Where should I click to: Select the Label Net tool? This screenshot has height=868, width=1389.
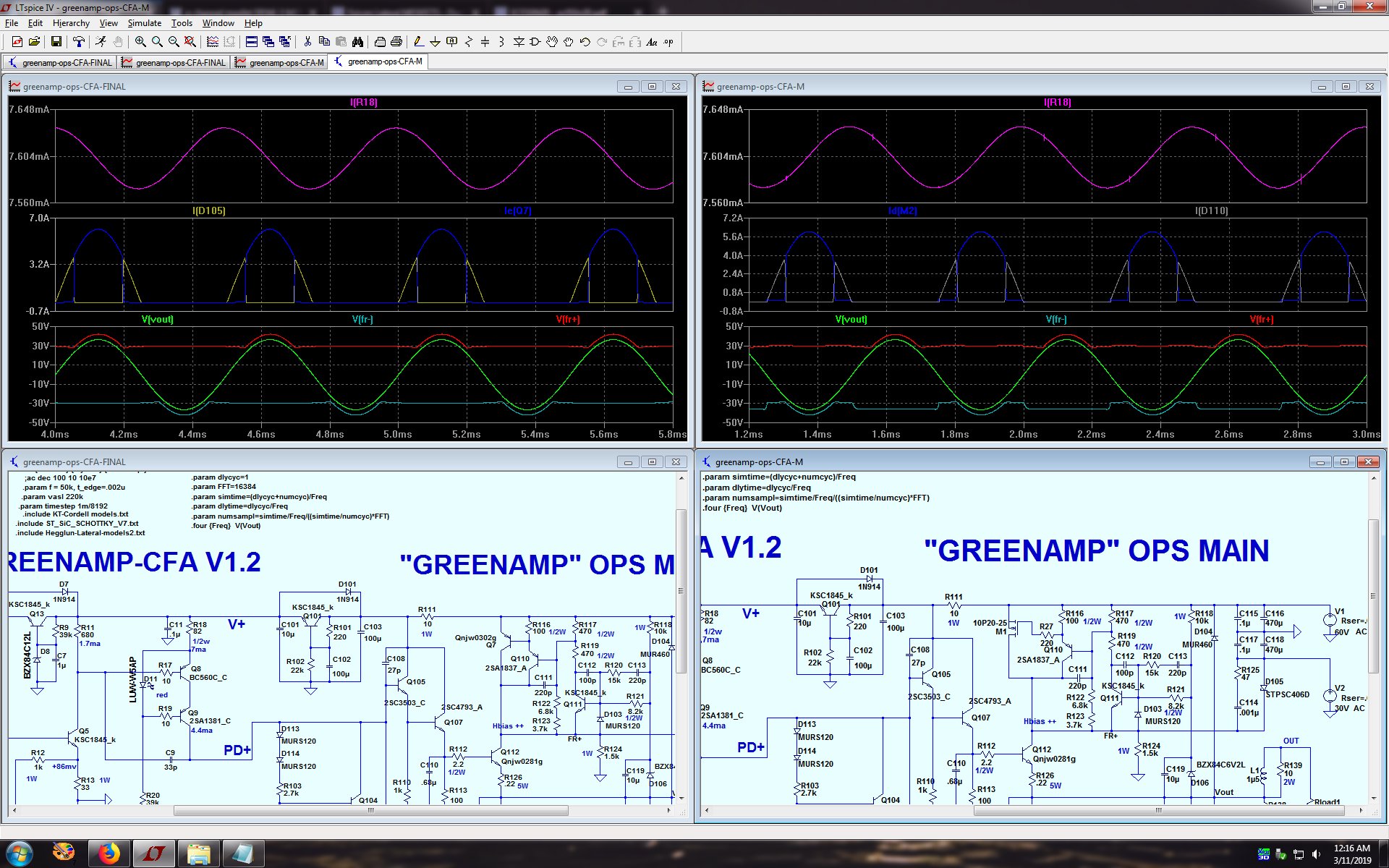[x=451, y=42]
